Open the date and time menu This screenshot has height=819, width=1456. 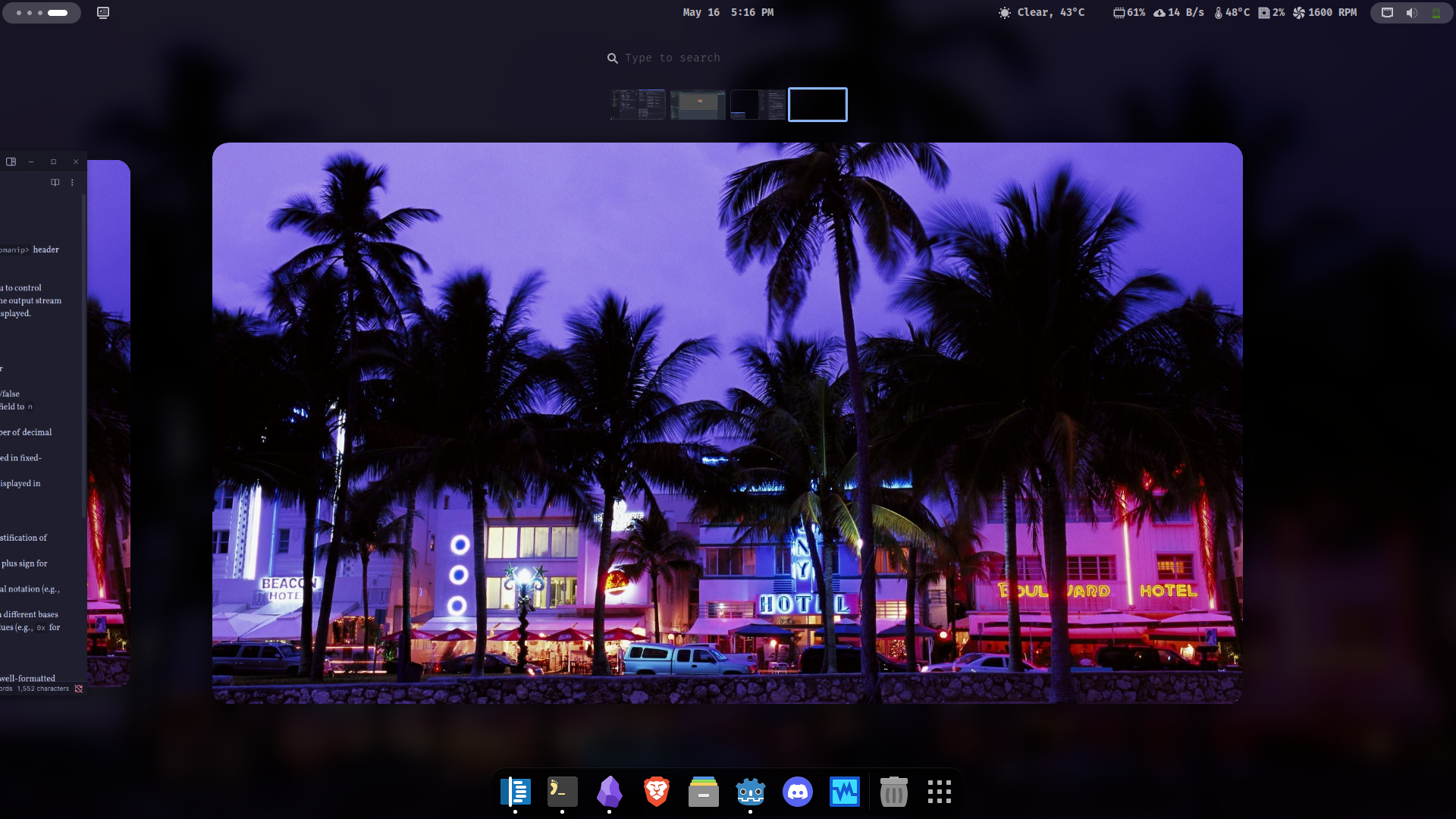[x=727, y=12]
